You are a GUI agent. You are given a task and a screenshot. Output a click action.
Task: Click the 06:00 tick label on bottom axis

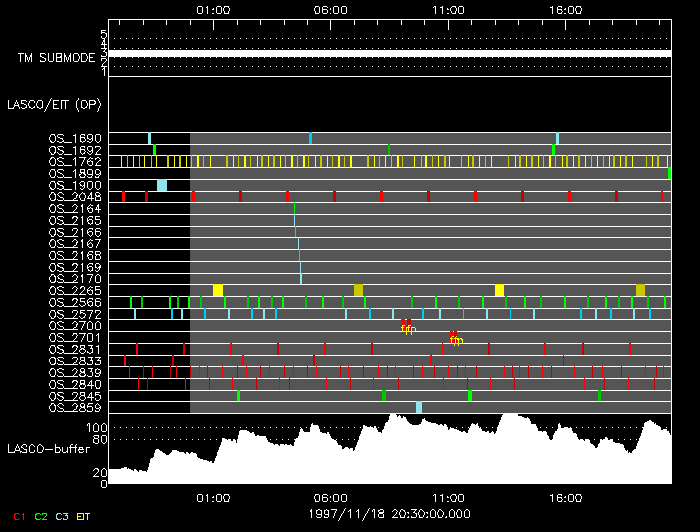(x=330, y=497)
